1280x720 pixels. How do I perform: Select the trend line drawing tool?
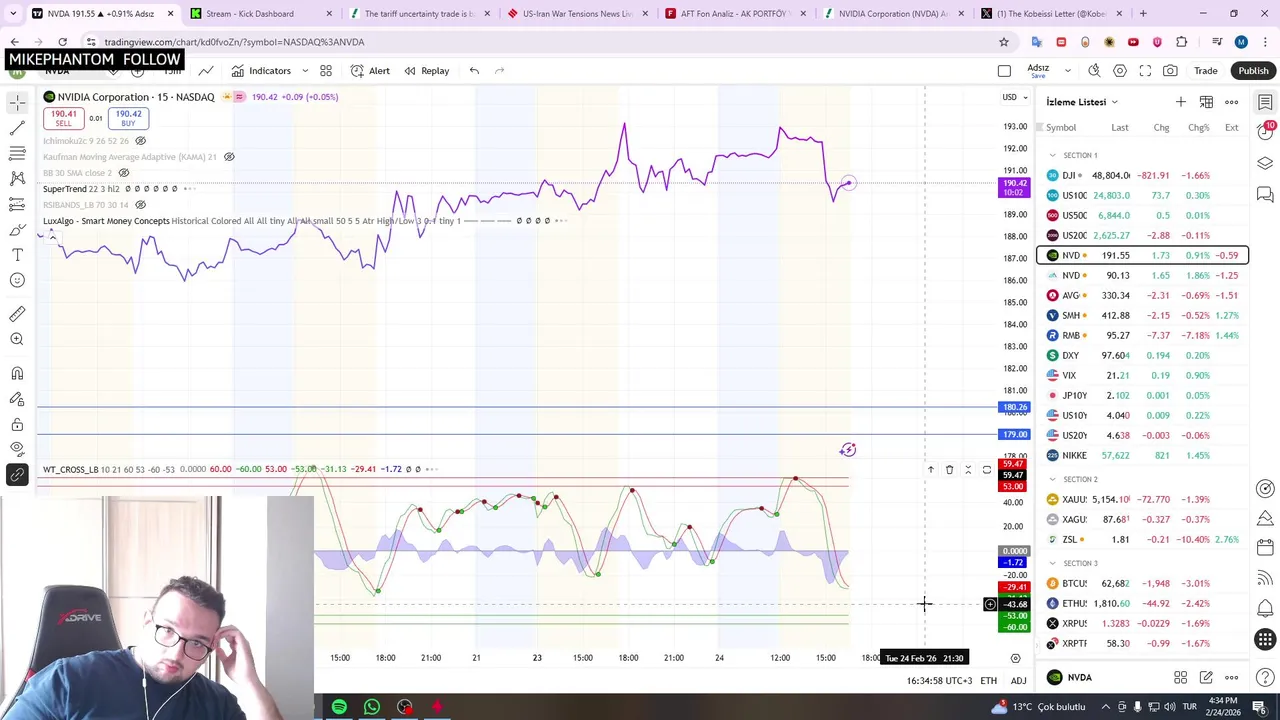pyautogui.click(x=17, y=128)
